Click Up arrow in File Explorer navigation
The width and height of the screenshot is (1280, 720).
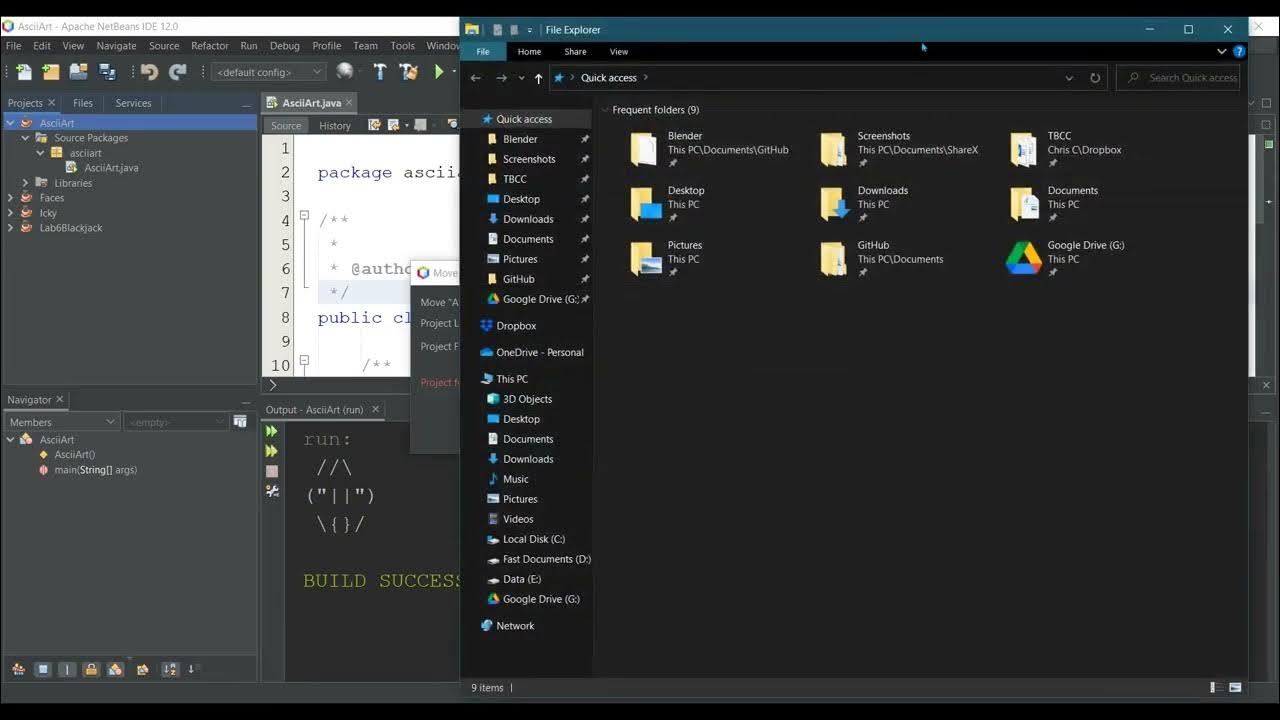[x=538, y=78]
